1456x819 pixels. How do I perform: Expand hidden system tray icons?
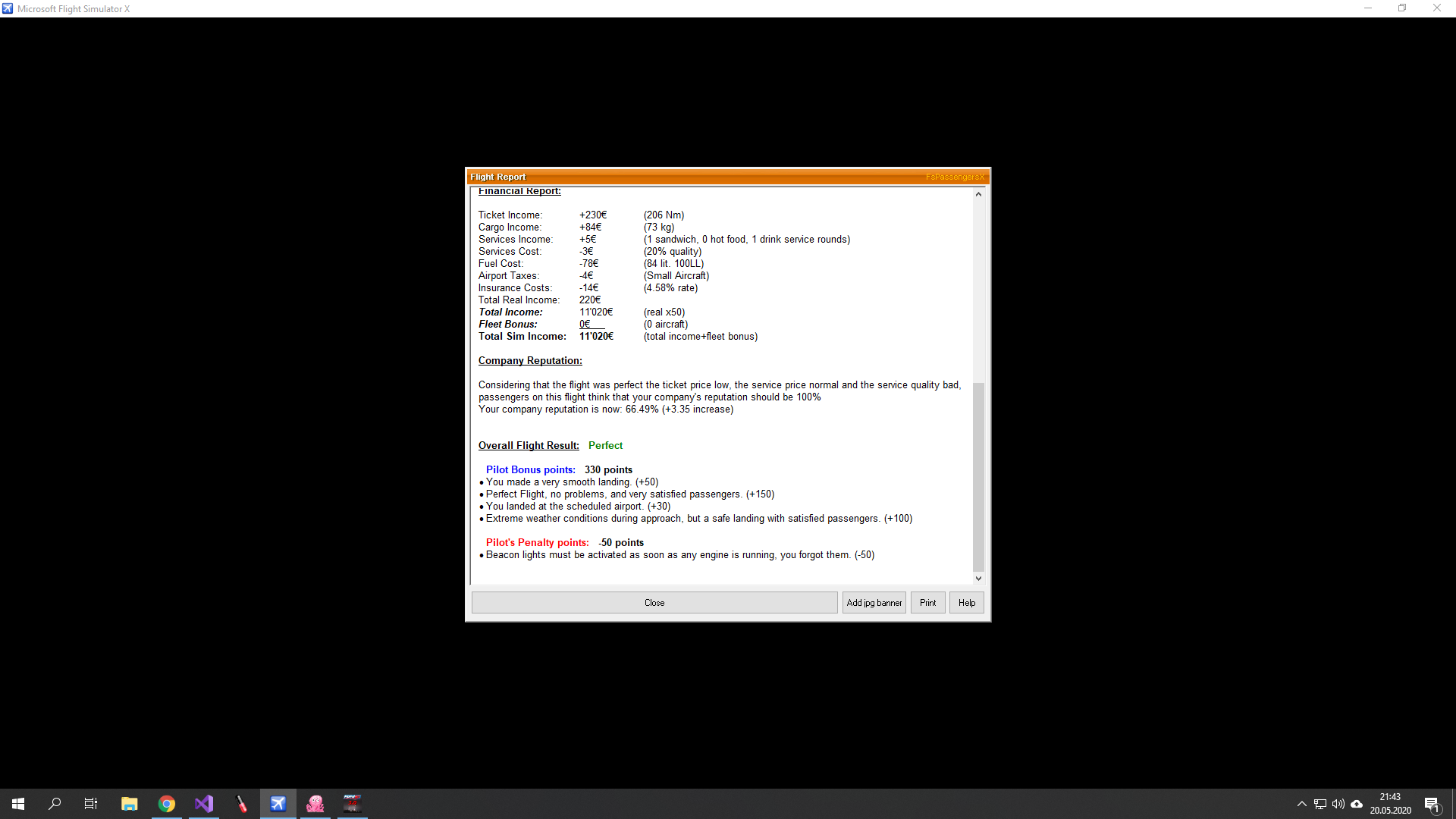[1301, 804]
